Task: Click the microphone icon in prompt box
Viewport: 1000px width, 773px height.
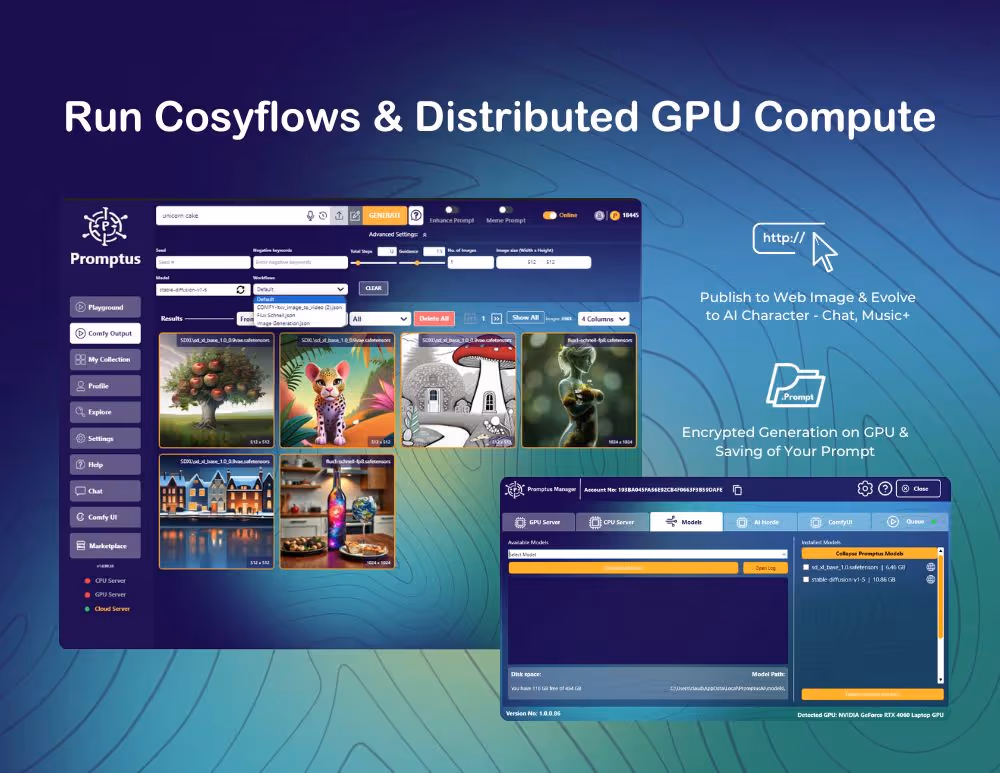Action: (310, 216)
